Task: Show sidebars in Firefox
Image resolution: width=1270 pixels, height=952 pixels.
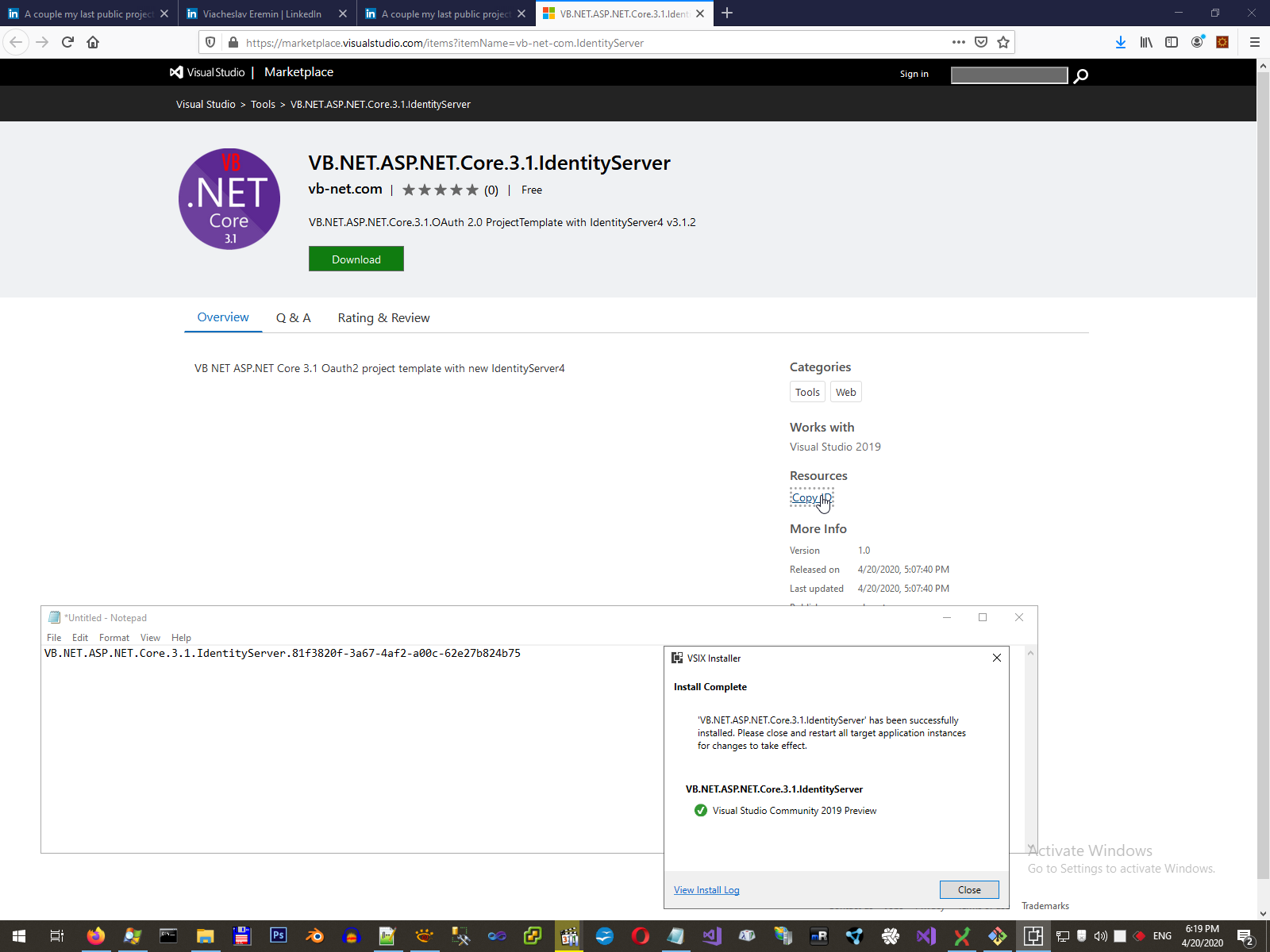Action: point(1172,42)
